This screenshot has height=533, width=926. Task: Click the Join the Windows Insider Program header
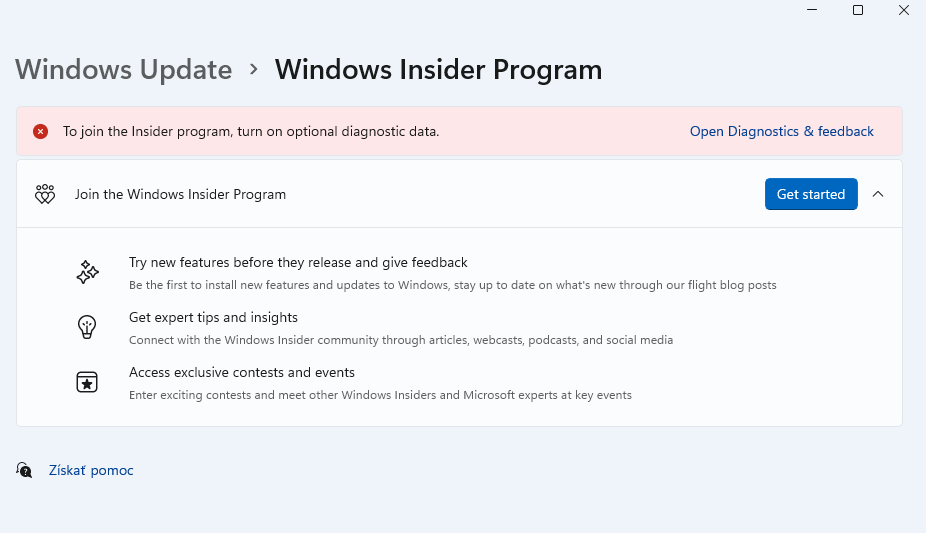(x=180, y=194)
